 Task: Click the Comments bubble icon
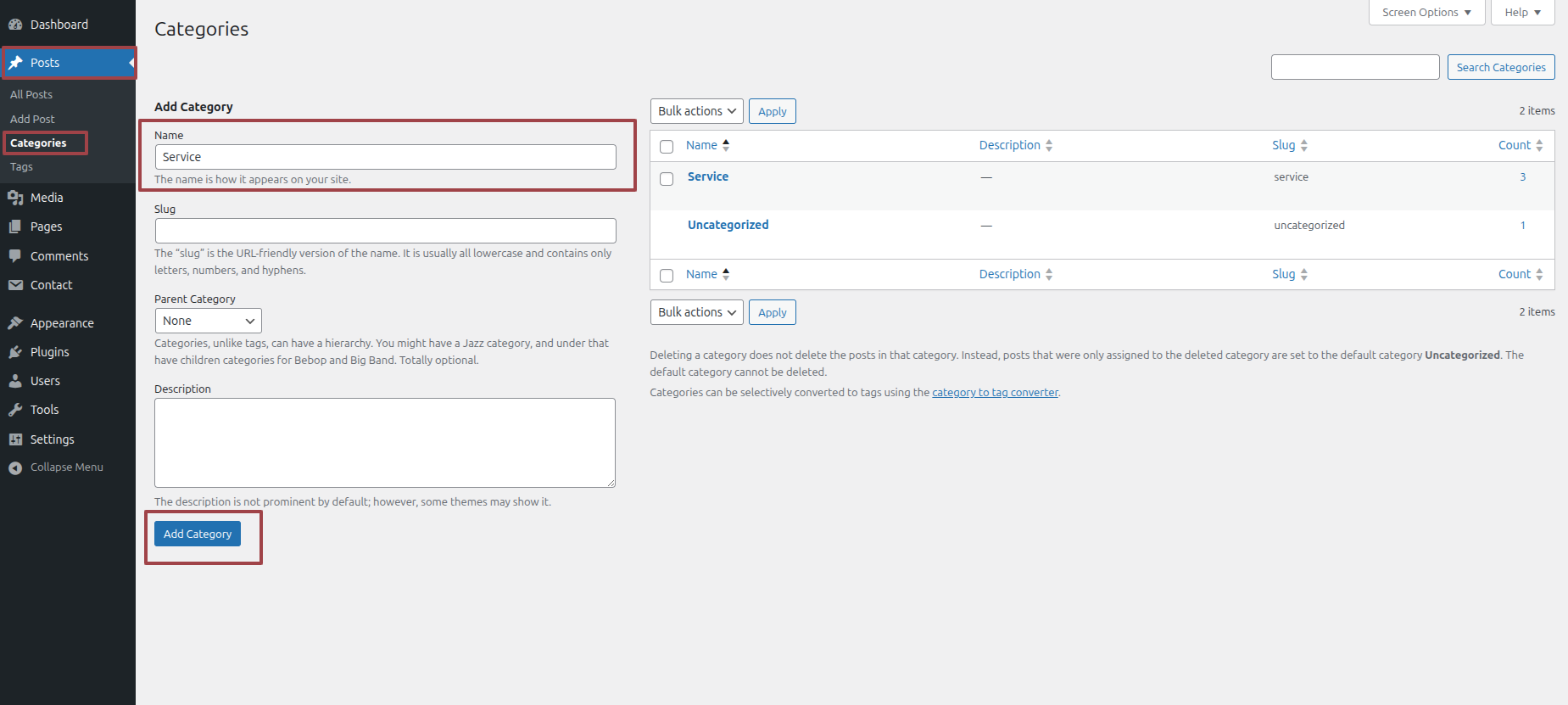pos(15,256)
